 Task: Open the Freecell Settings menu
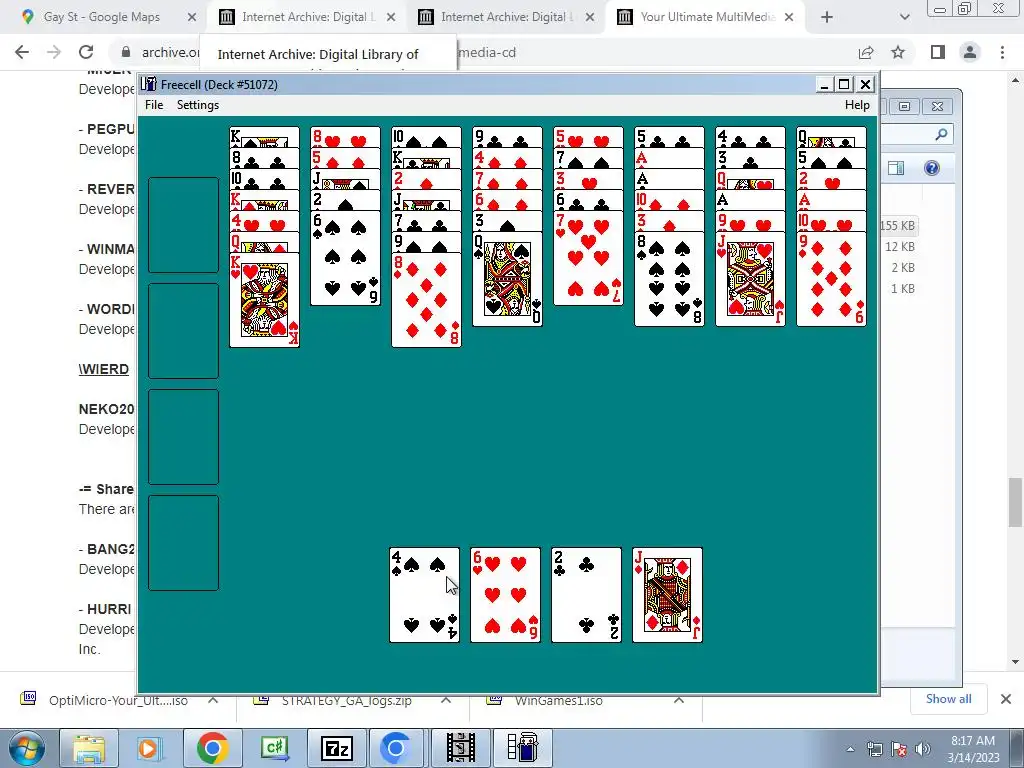pyautogui.click(x=198, y=105)
